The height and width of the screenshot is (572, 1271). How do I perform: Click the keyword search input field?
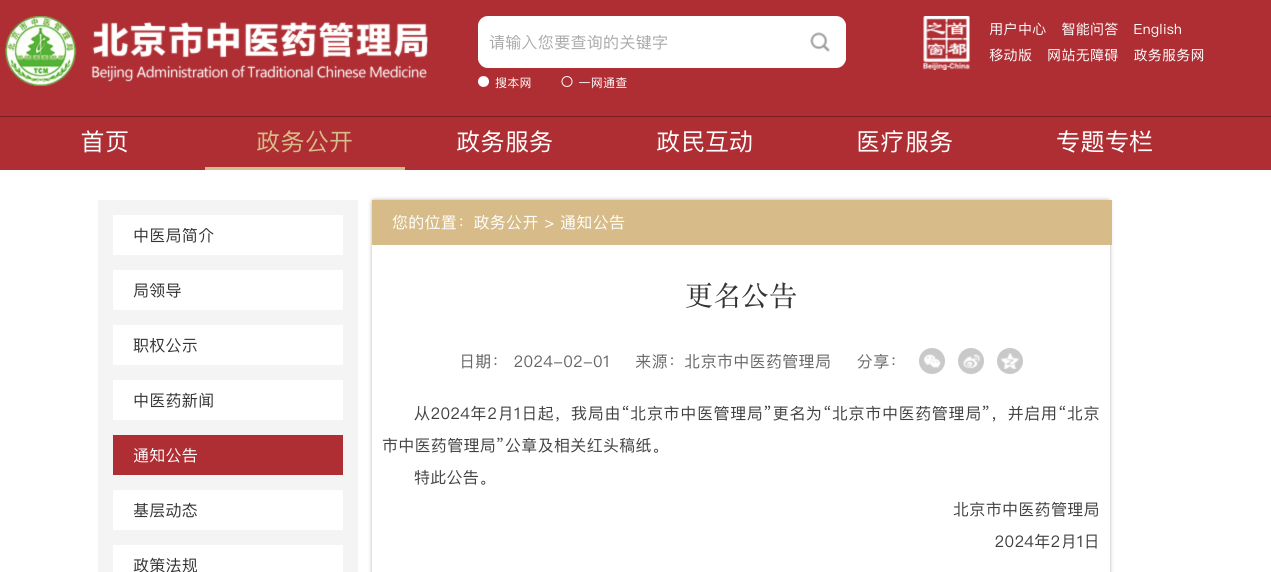coord(640,42)
